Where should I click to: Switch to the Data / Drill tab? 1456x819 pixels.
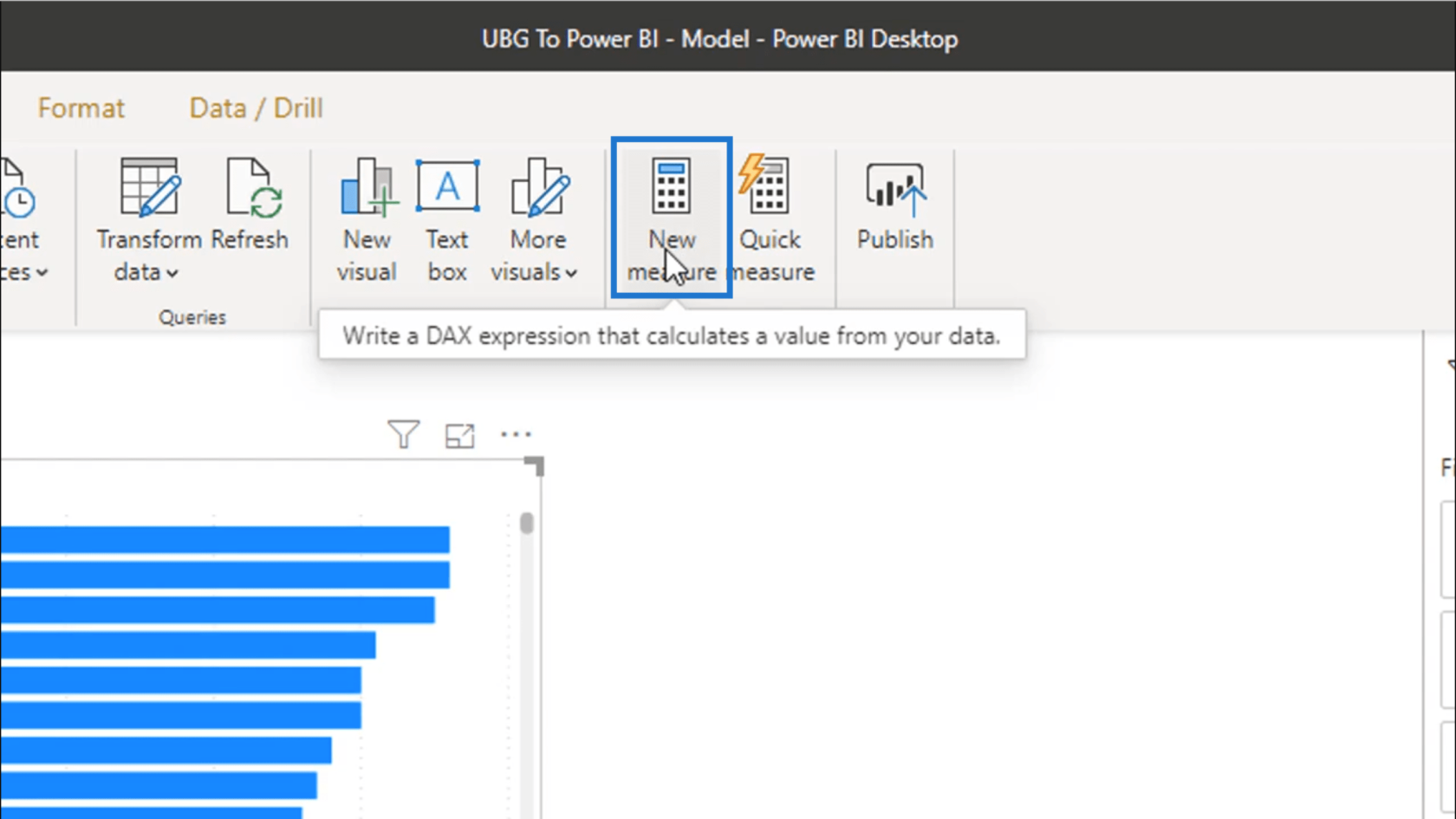tap(256, 108)
